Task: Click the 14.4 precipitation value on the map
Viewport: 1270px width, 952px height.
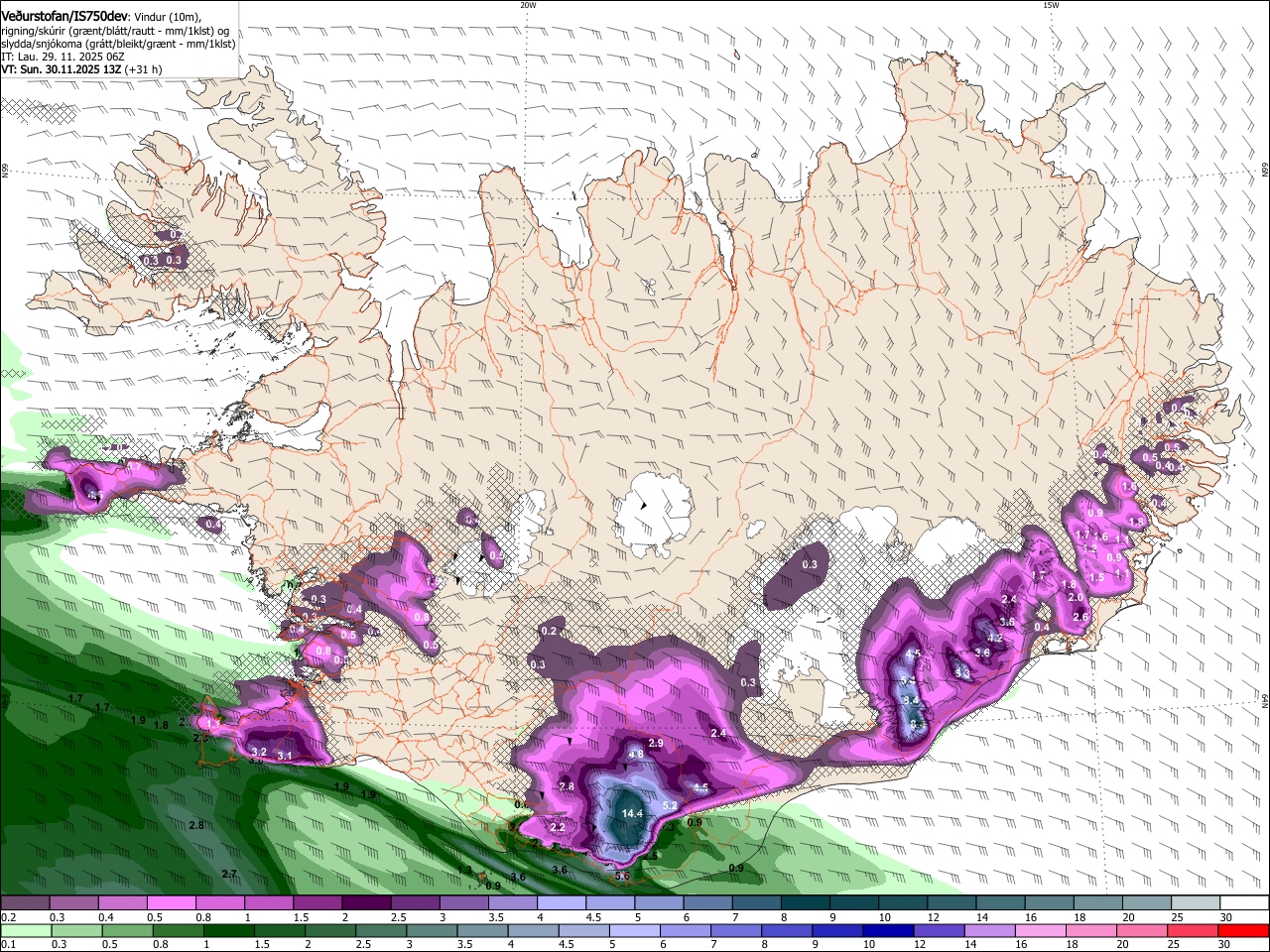Action: (x=632, y=813)
